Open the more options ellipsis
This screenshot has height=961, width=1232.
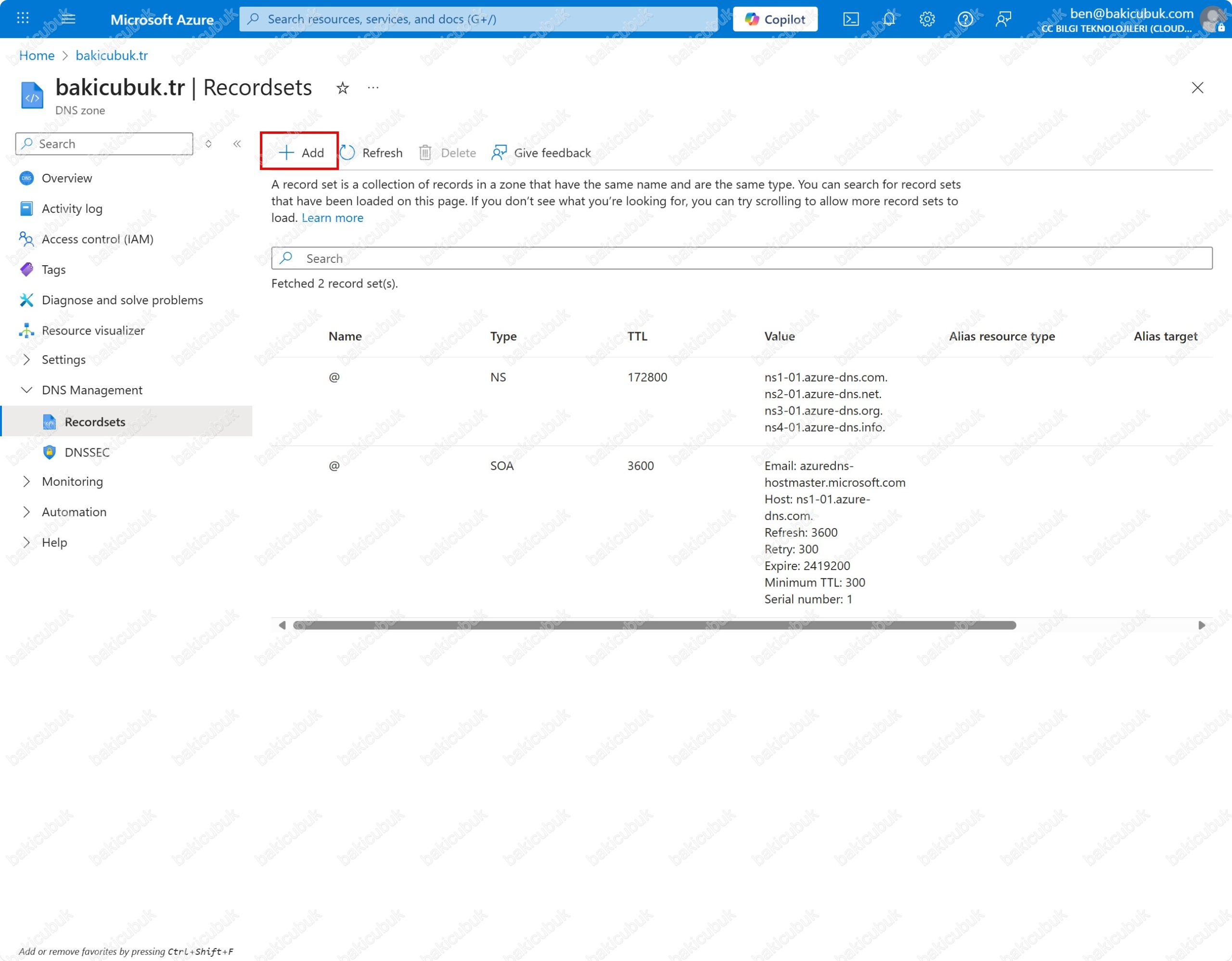373,88
